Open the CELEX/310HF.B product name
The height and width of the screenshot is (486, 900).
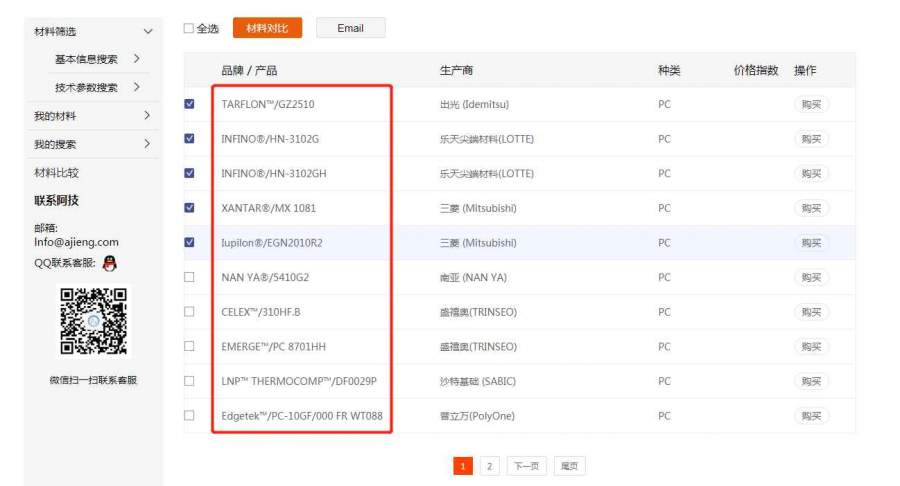(261, 312)
